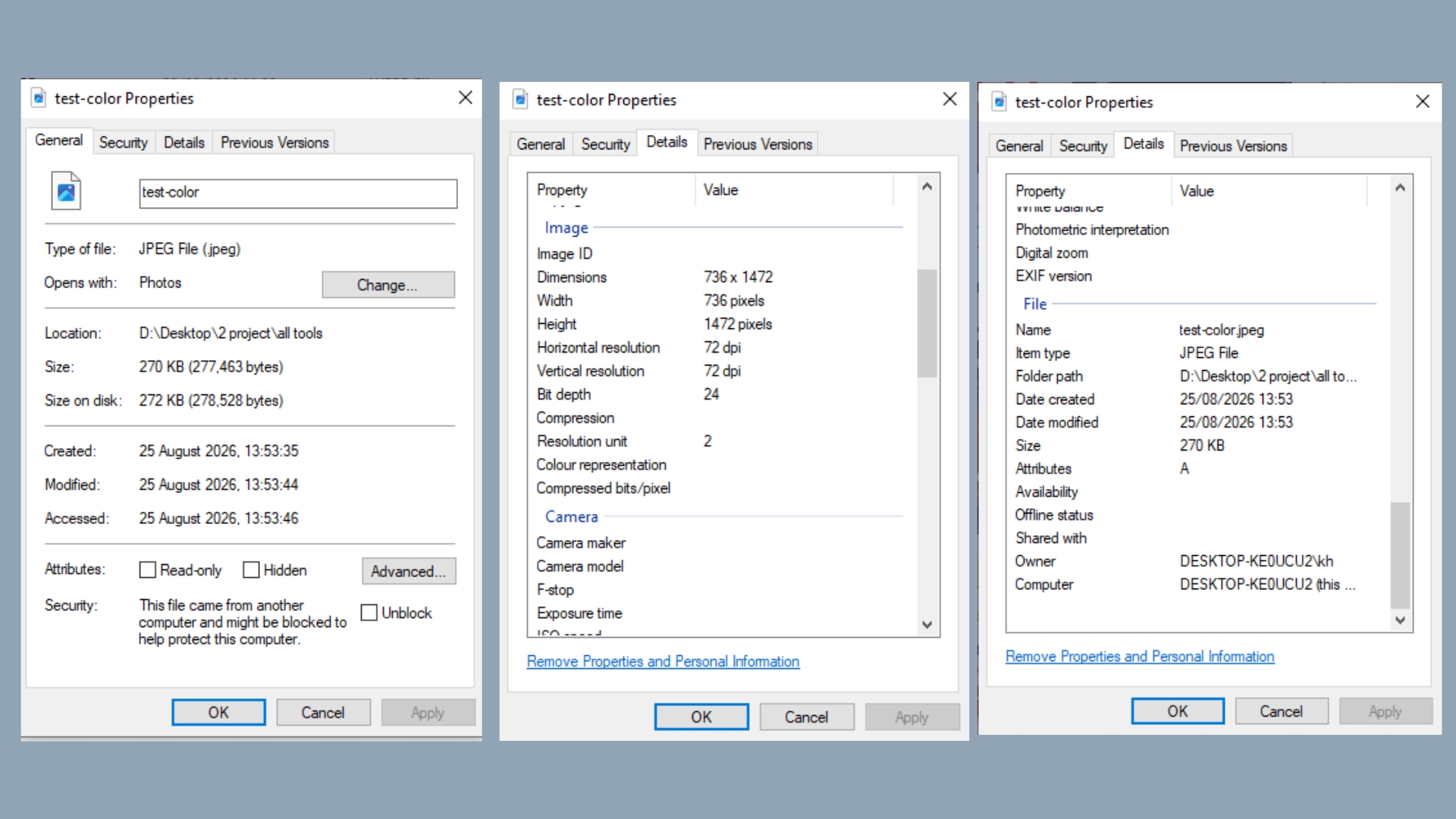Screen dimensions: 1456x819
Task: Click scroll-down arrow in right window details list
Action: (x=1400, y=620)
